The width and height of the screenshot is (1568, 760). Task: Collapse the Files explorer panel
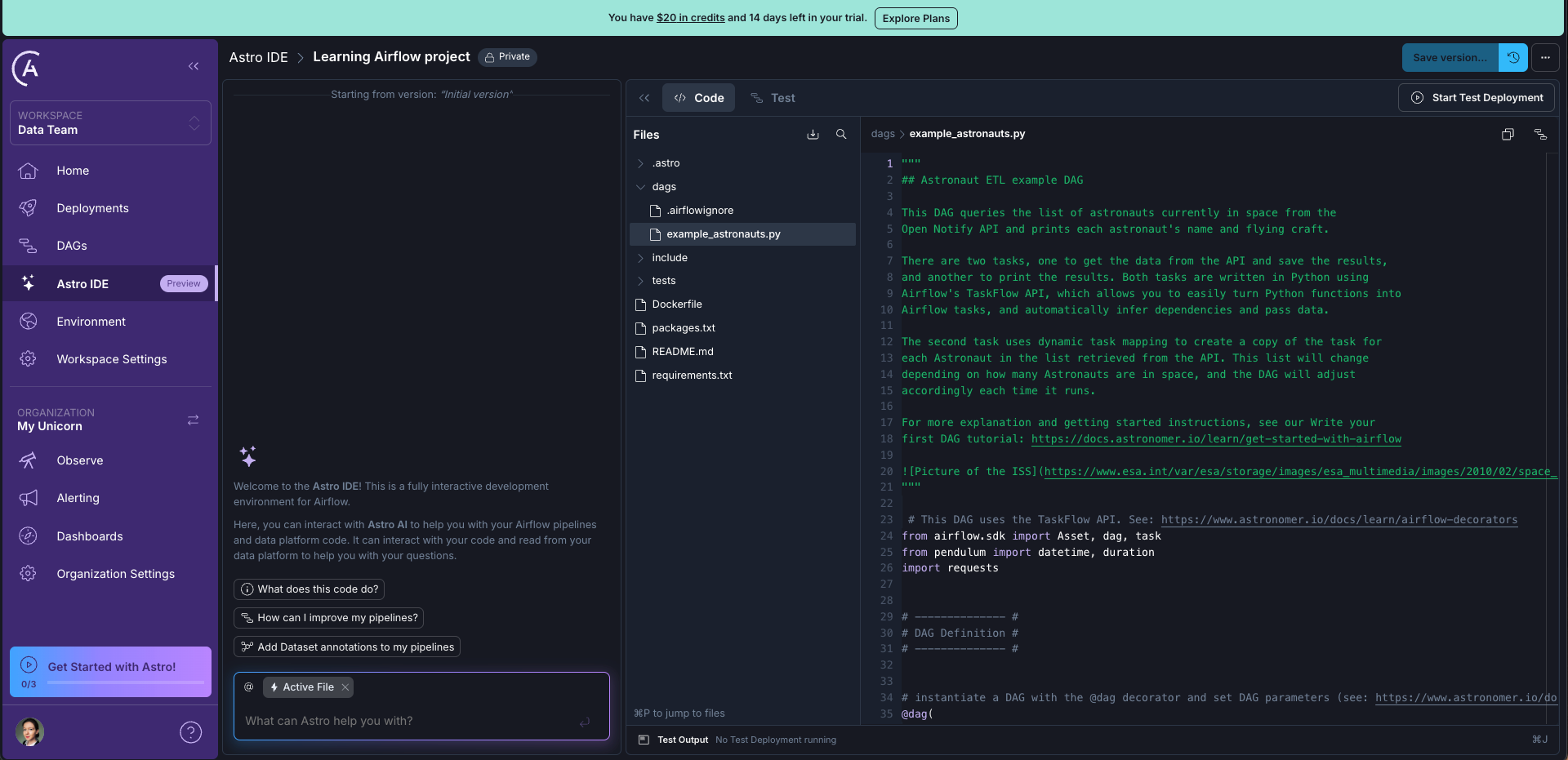pos(644,97)
